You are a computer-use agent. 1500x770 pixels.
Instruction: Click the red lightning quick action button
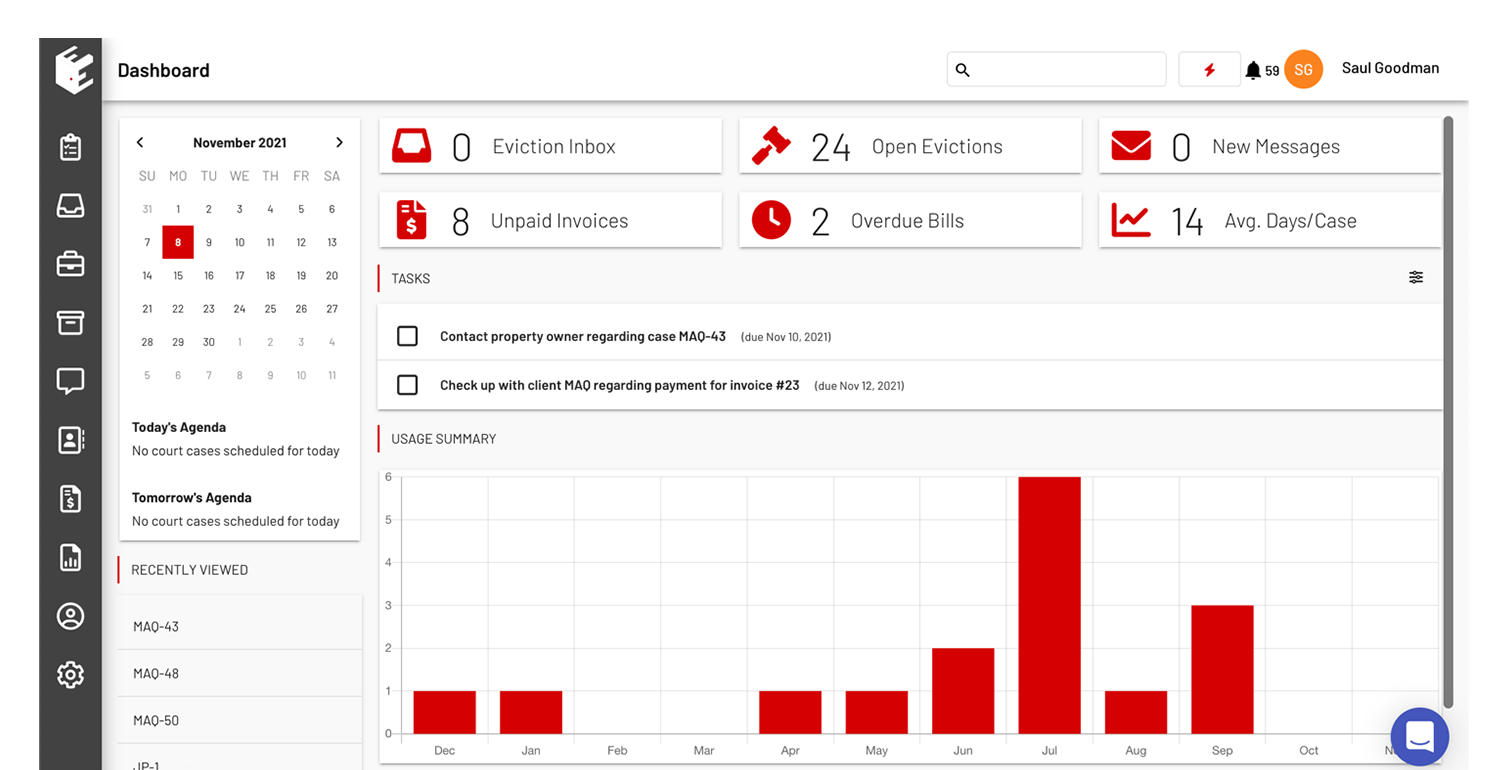(1209, 70)
